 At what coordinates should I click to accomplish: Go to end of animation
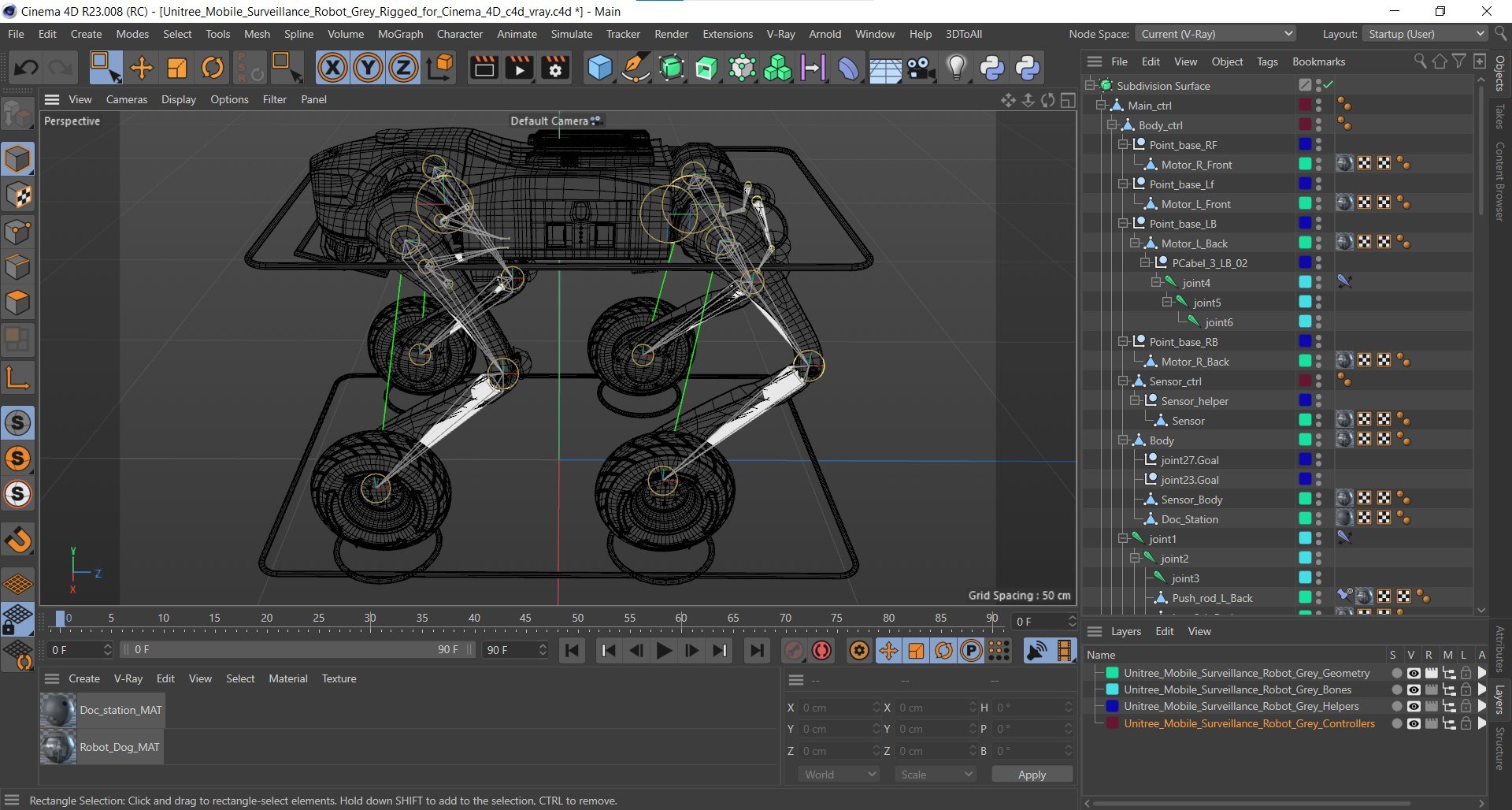[756, 650]
